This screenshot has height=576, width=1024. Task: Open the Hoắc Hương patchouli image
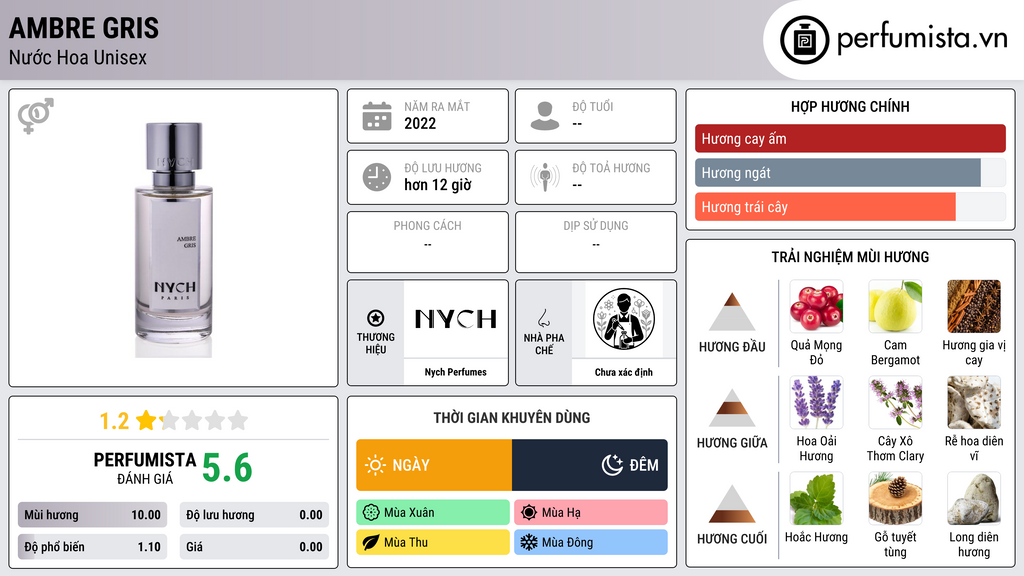(816, 498)
